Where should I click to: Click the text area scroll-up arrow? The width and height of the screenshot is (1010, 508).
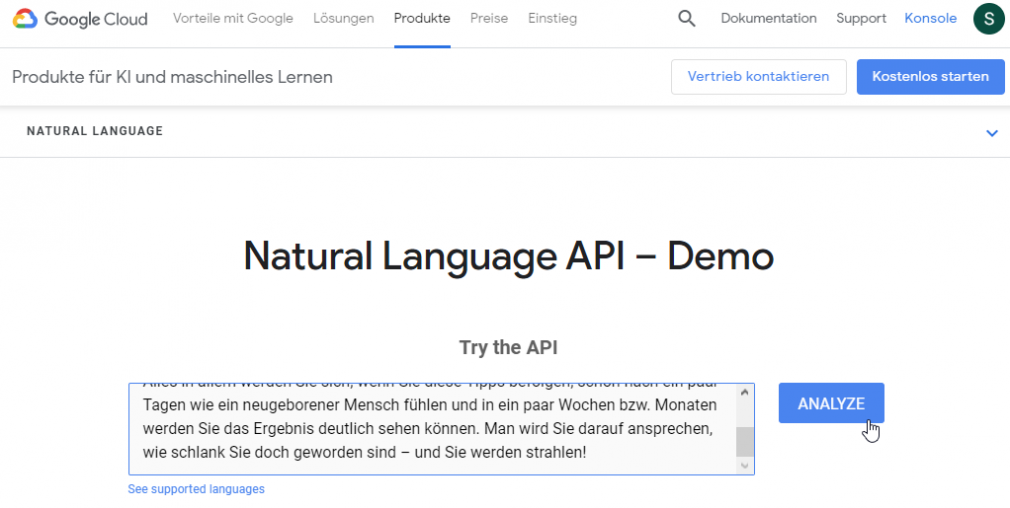[745, 392]
